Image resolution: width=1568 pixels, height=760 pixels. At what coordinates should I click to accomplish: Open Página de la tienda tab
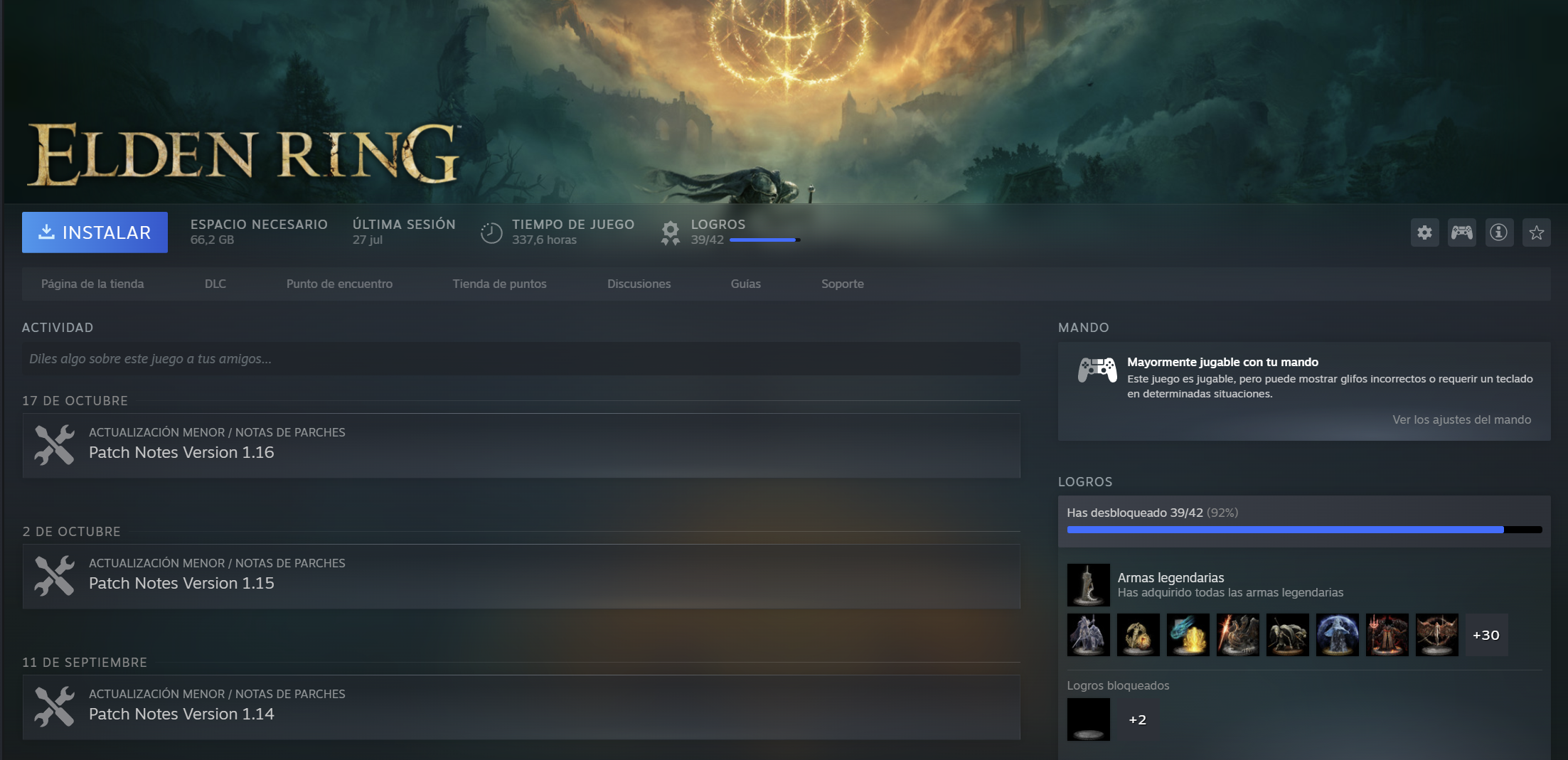92,284
